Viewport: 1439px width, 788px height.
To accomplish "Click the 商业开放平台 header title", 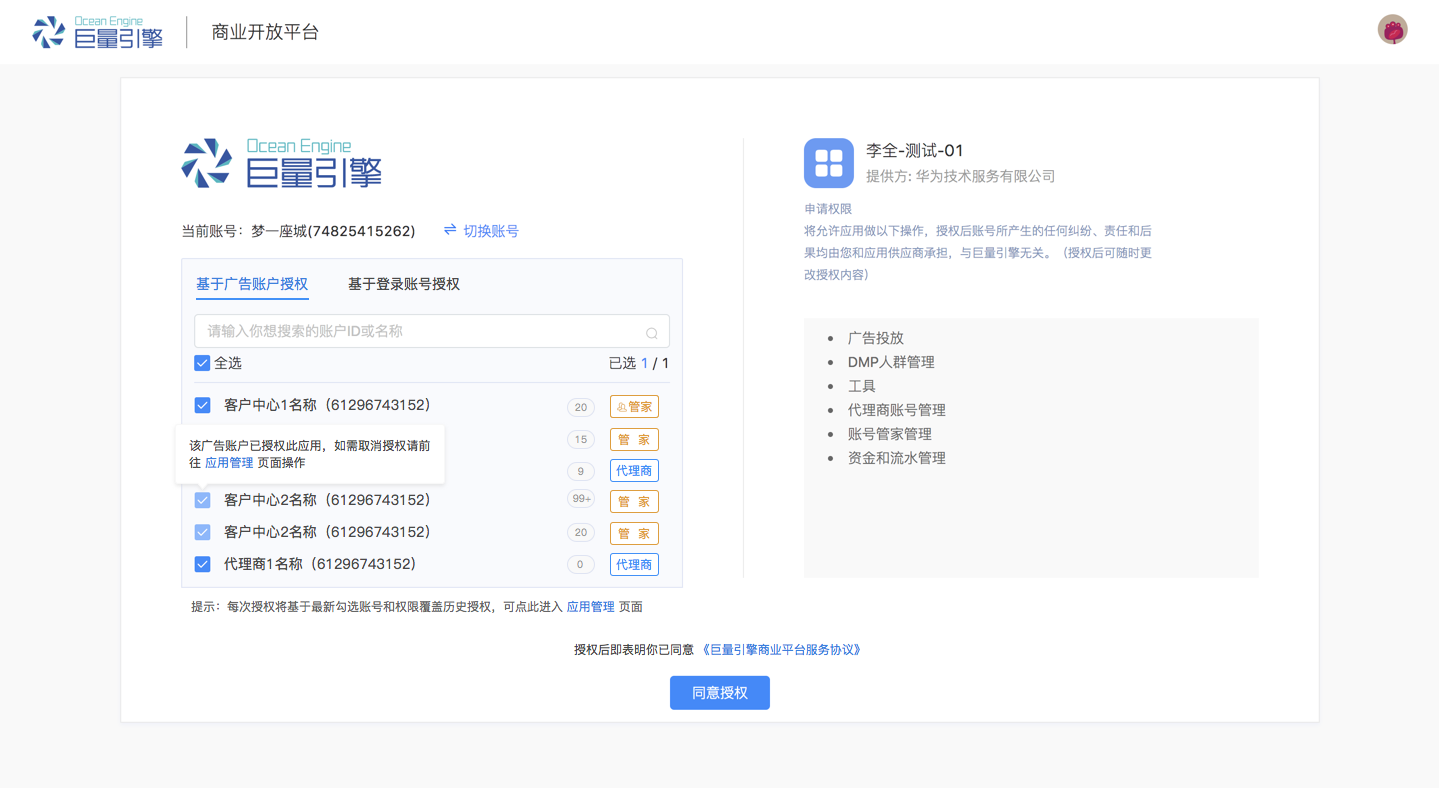I will pyautogui.click(x=265, y=32).
